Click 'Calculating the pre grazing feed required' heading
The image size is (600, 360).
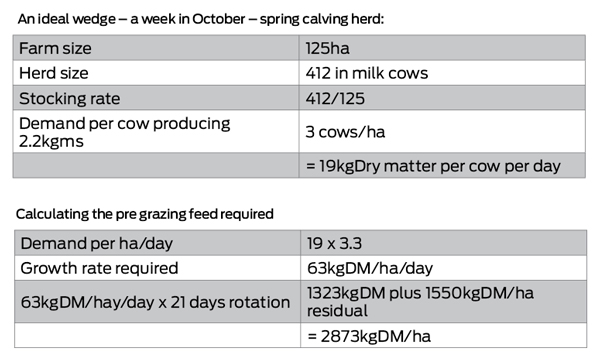(x=145, y=214)
